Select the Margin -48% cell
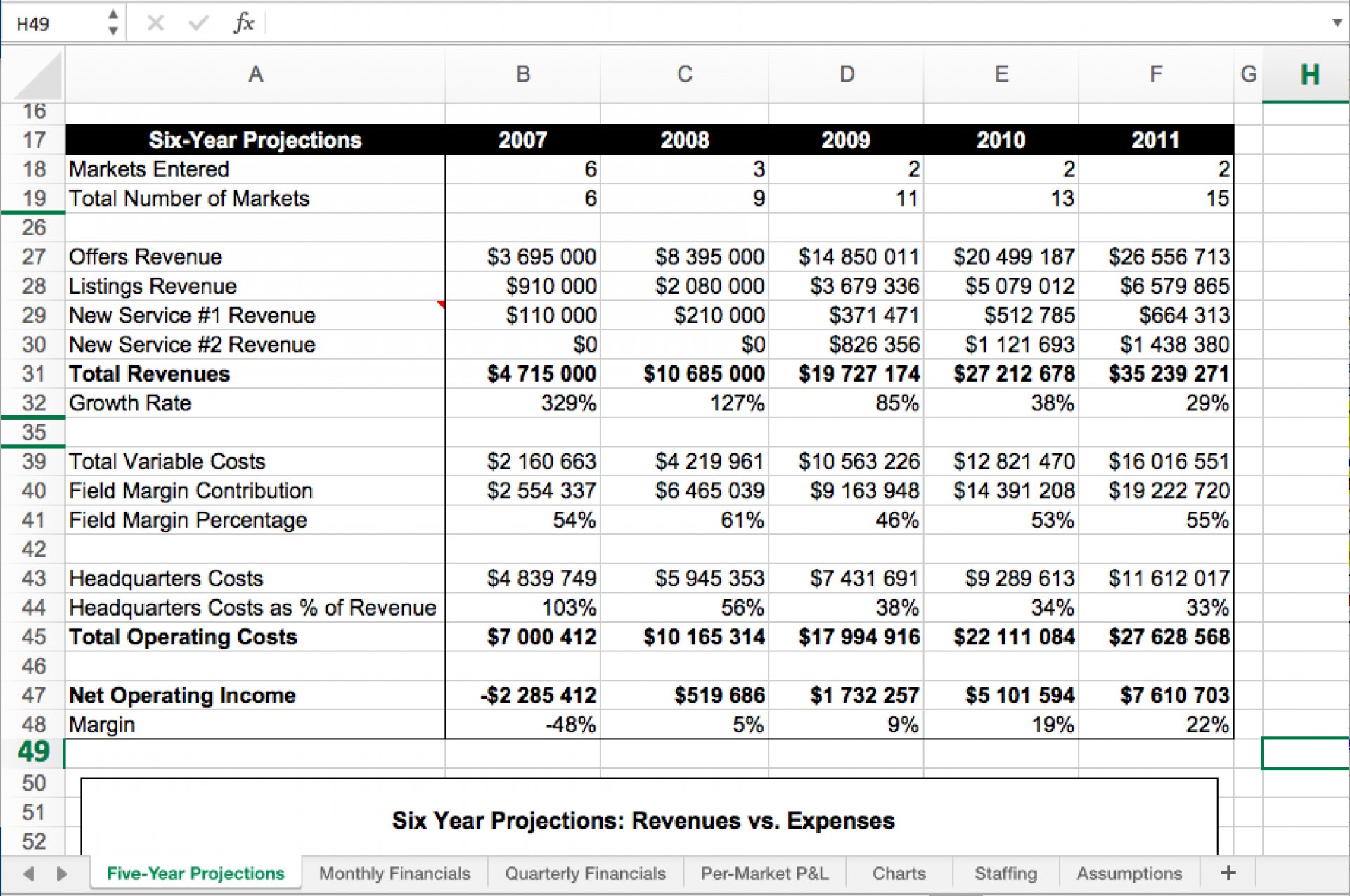 point(523,725)
